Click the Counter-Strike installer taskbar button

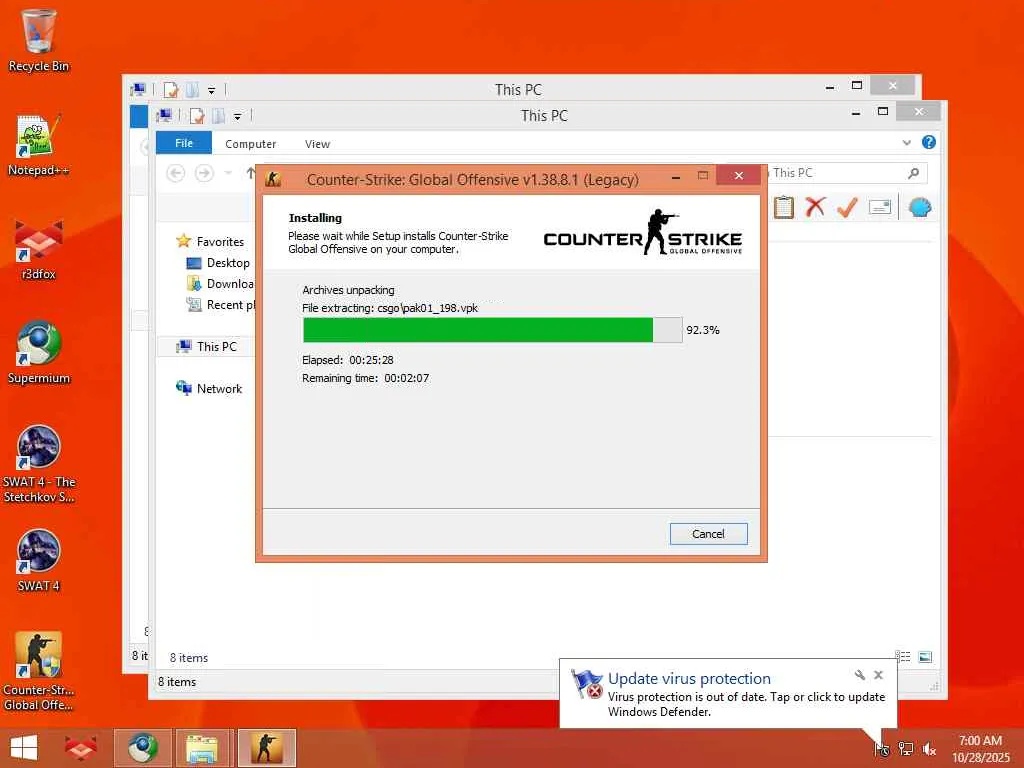coord(266,748)
